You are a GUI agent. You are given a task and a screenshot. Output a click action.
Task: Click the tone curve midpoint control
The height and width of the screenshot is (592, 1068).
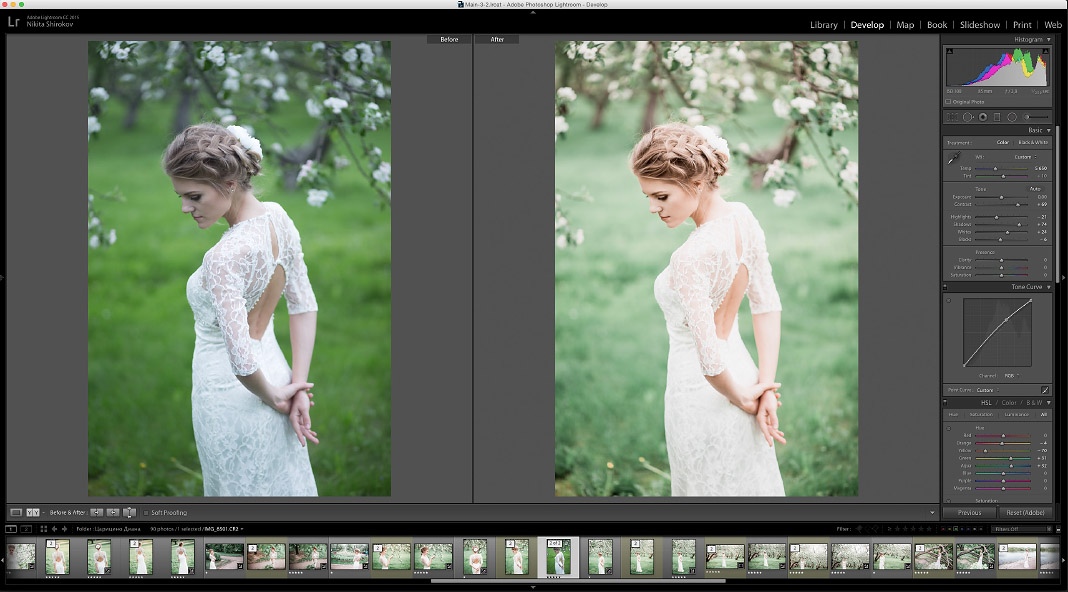[x=1006, y=320]
